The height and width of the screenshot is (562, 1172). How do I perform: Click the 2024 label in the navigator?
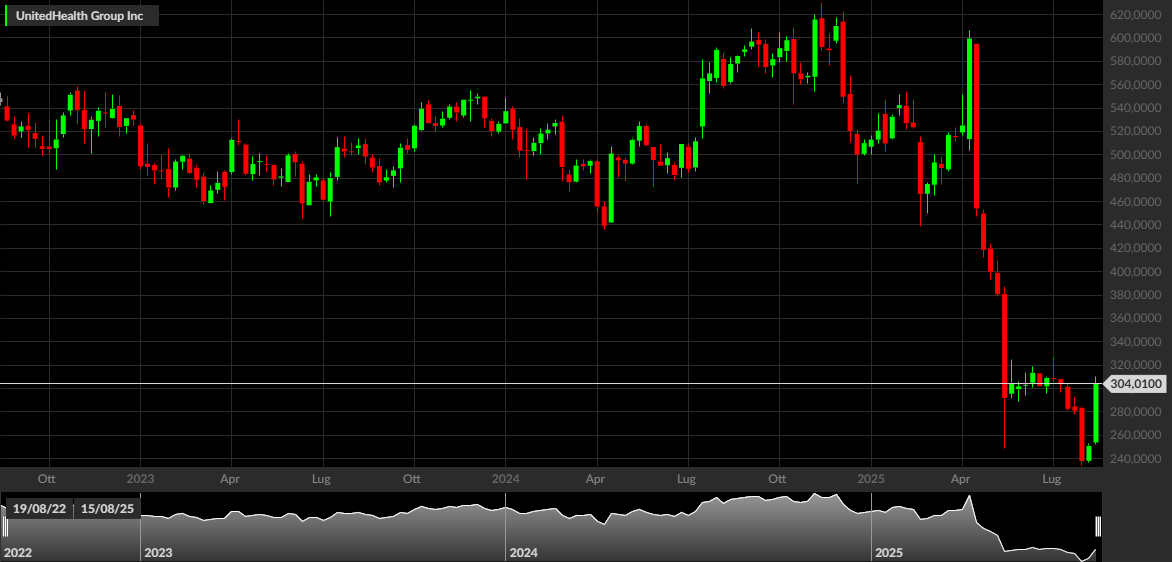pyautogui.click(x=523, y=553)
